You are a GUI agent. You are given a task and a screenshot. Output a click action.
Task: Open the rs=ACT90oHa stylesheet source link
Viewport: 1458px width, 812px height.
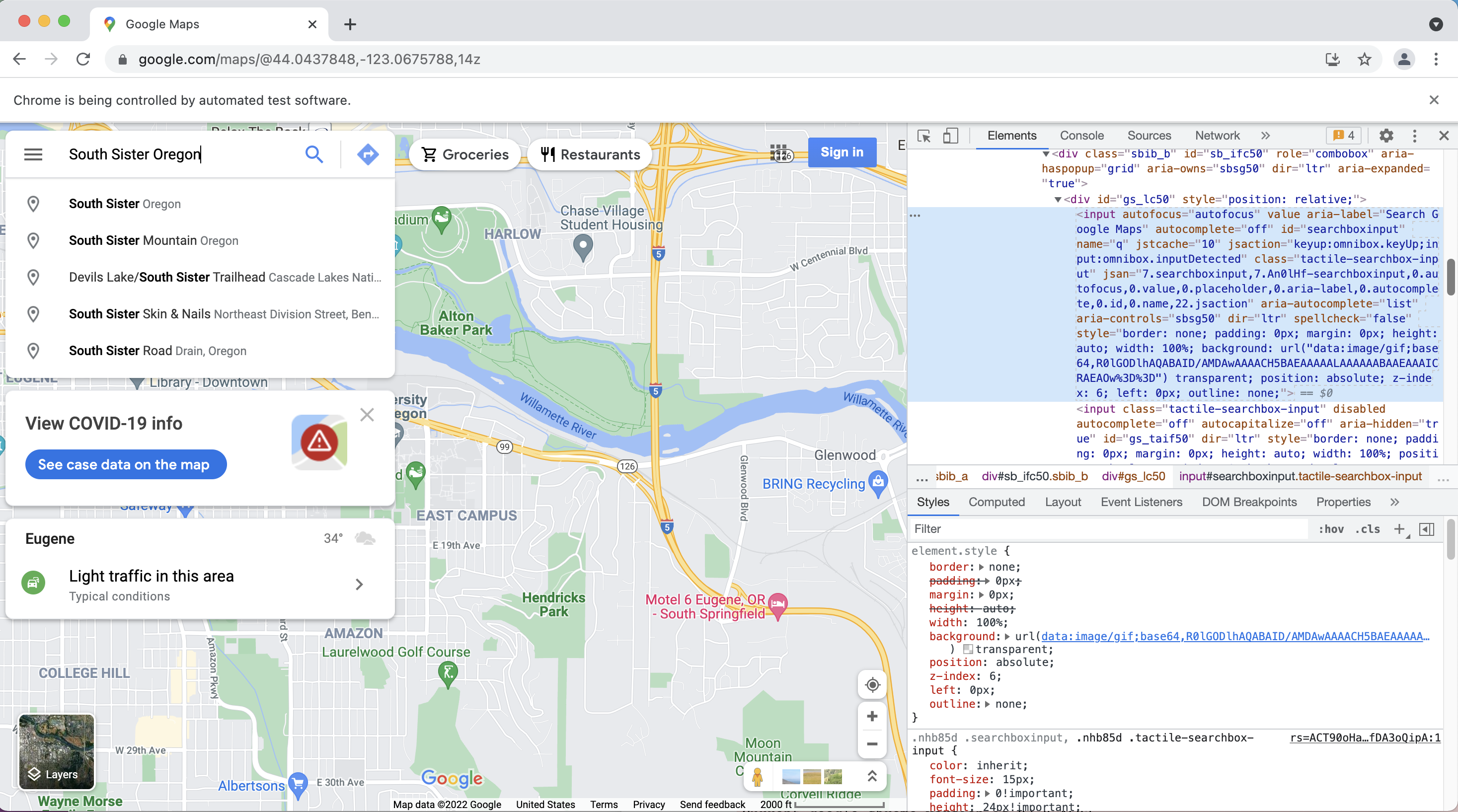(x=1365, y=738)
